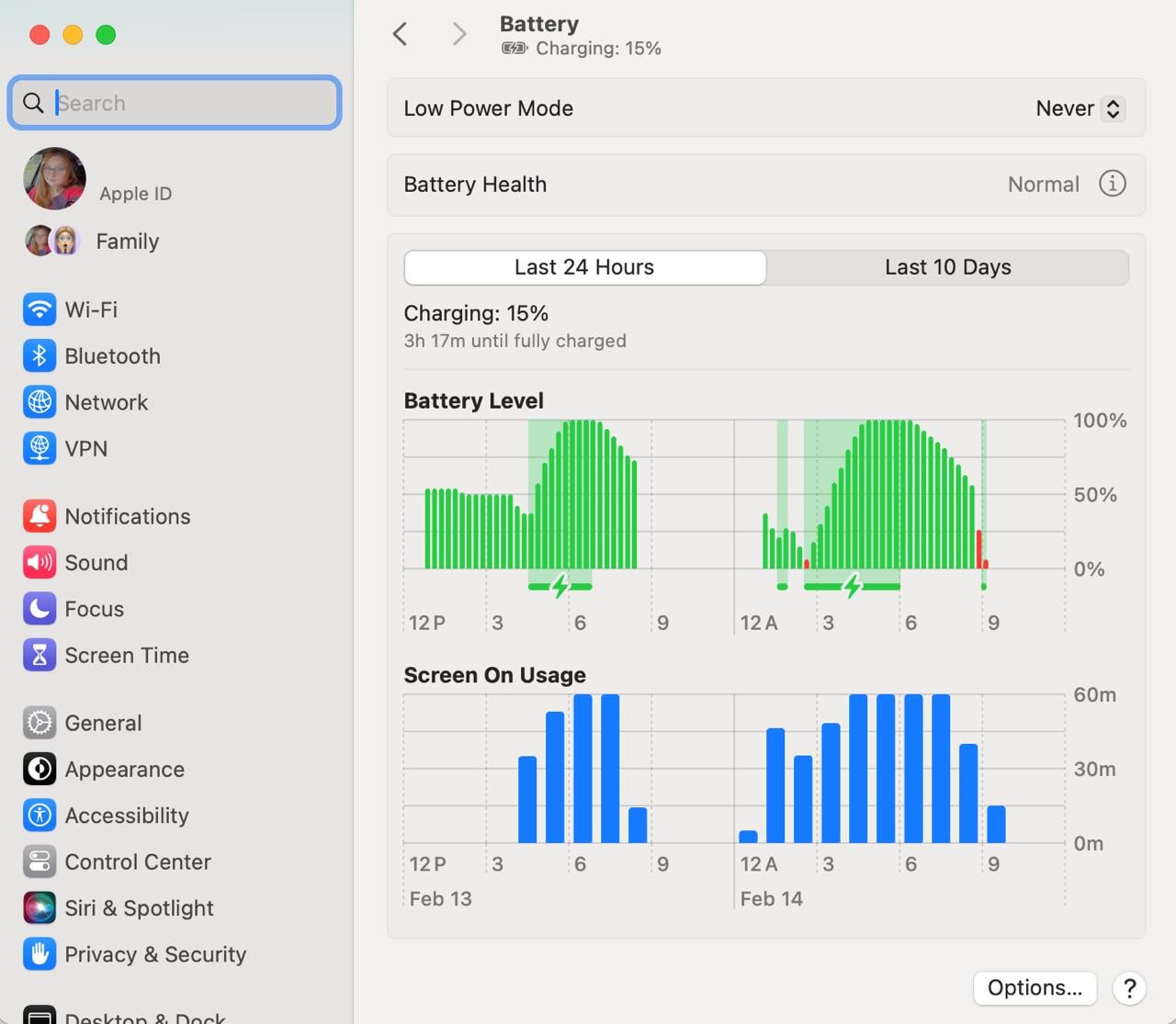
Task: Open Control Center icon
Action: pyautogui.click(x=40, y=861)
